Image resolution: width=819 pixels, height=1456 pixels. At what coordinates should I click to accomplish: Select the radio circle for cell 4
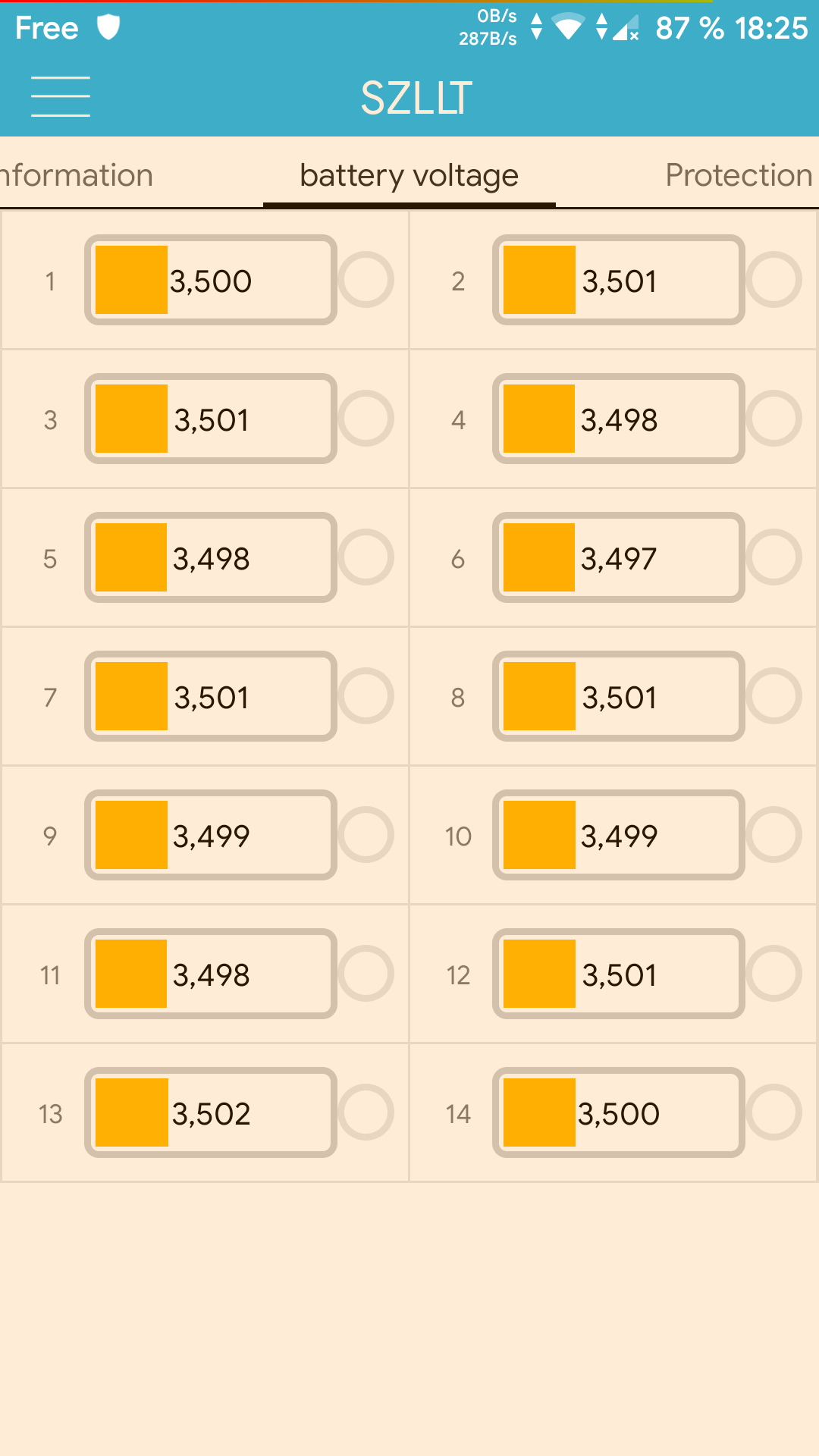[x=773, y=419]
